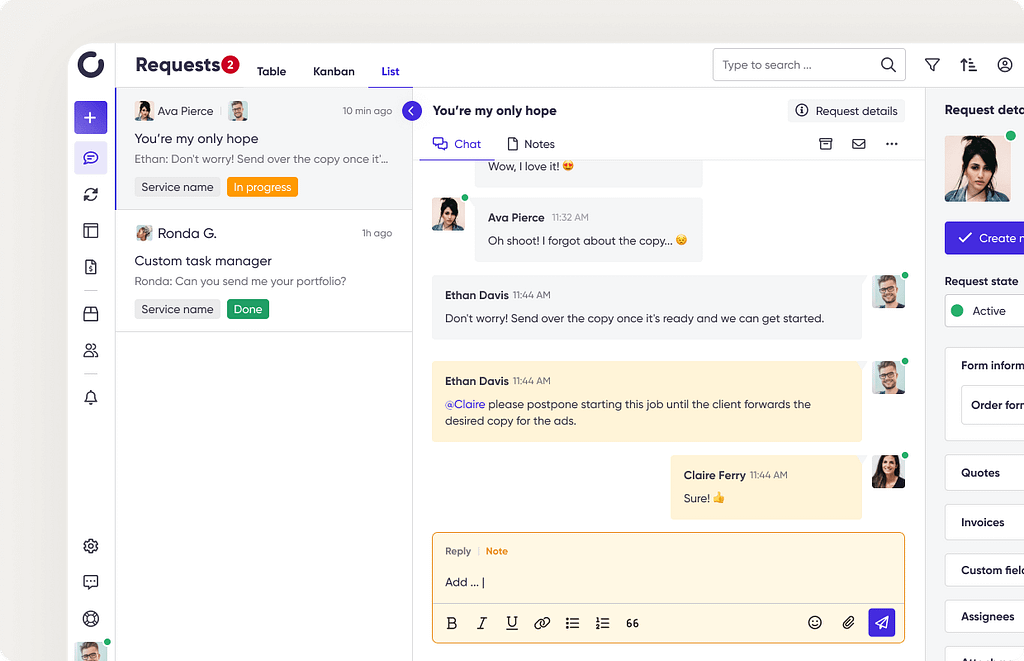Collapse the list with the purple chevron

pyautogui.click(x=411, y=111)
